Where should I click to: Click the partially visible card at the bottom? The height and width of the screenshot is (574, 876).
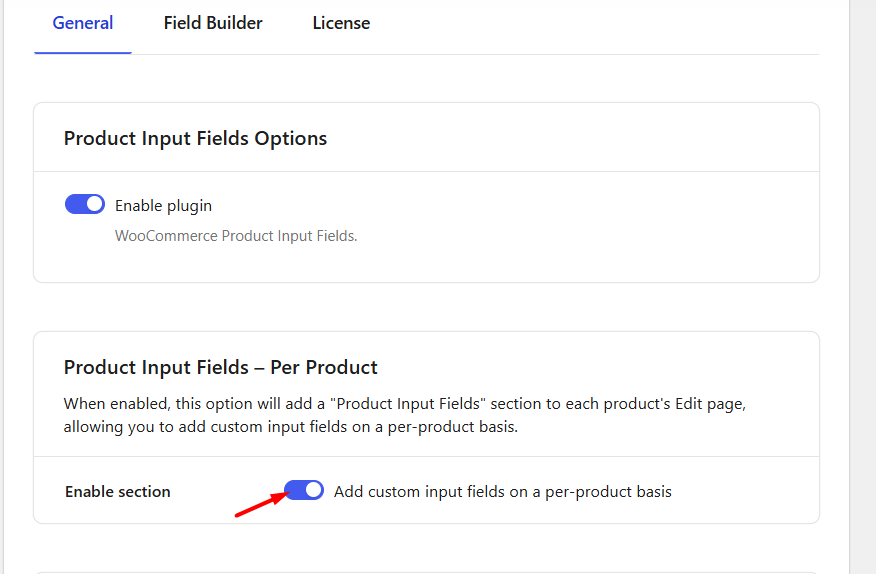coord(426,569)
